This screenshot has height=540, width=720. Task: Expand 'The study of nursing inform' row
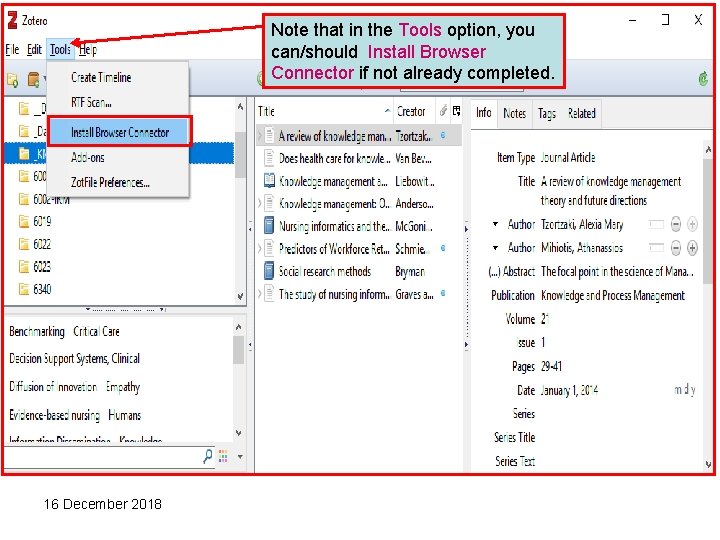259,293
